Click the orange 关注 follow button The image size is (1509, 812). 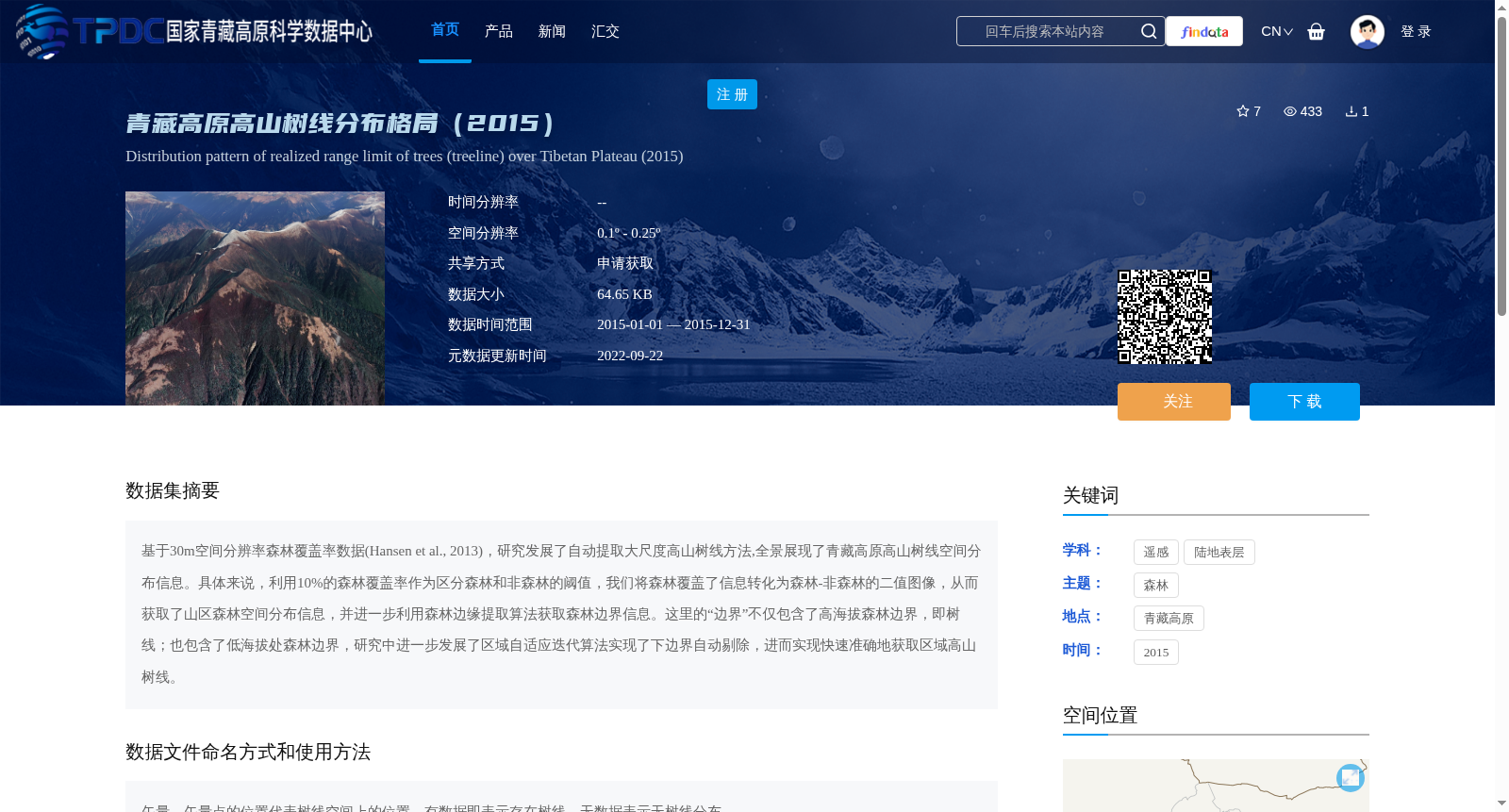[x=1174, y=402]
